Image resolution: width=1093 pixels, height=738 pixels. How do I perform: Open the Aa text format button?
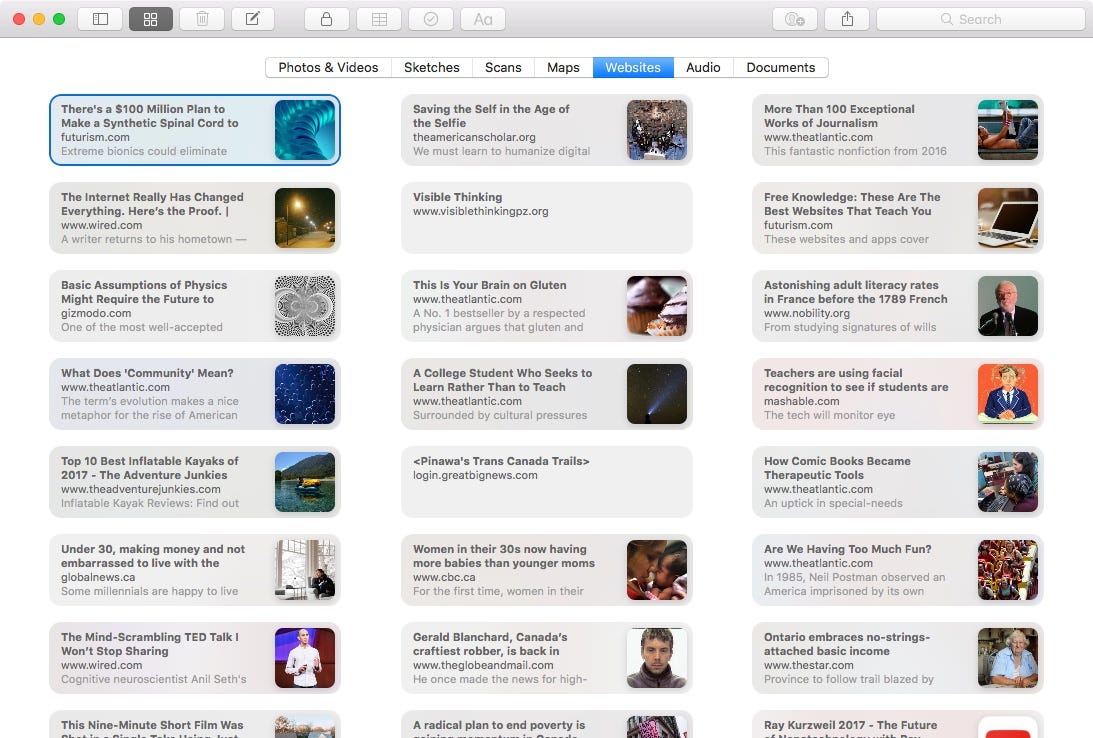pyautogui.click(x=483, y=19)
